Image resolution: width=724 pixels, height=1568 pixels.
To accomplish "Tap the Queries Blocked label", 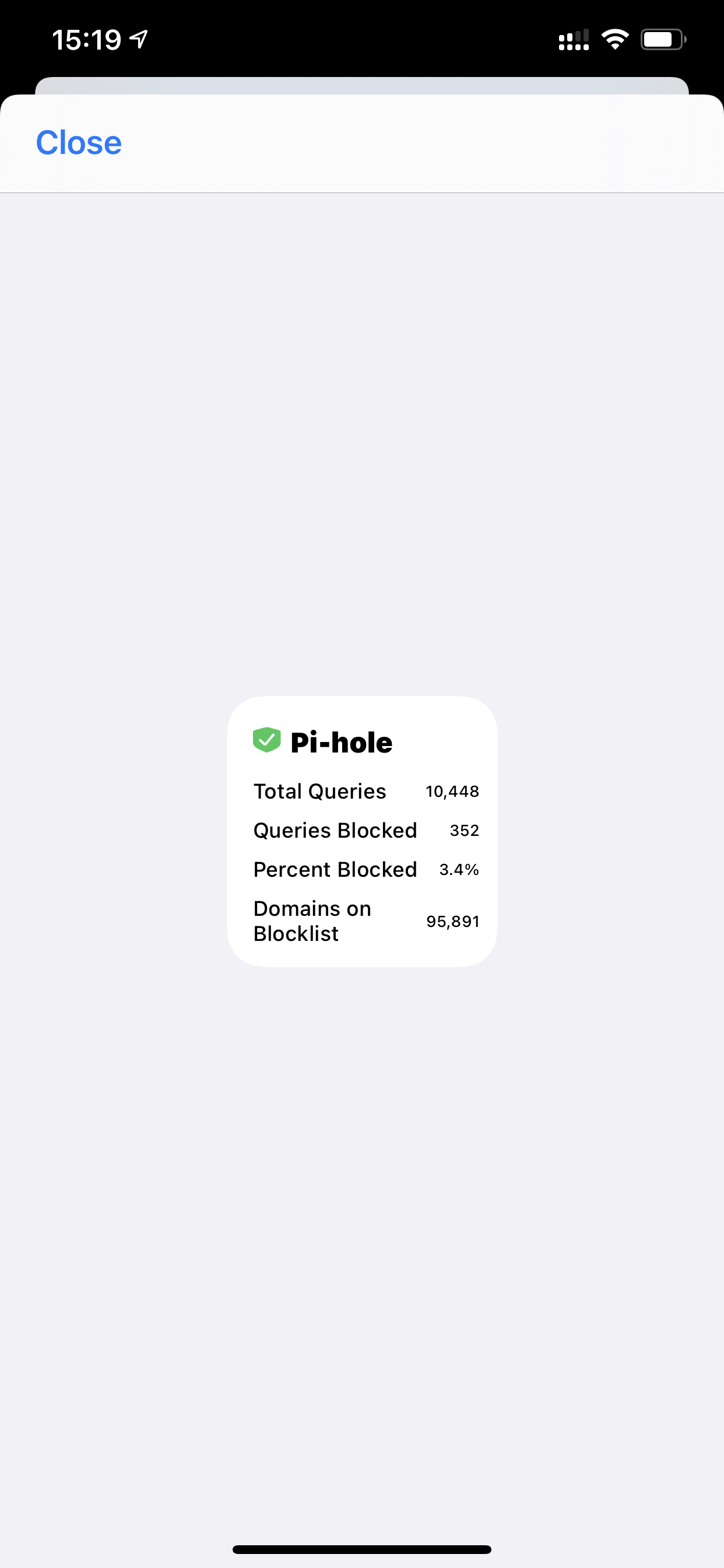I will pyautogui.click(x=335, y=830).
